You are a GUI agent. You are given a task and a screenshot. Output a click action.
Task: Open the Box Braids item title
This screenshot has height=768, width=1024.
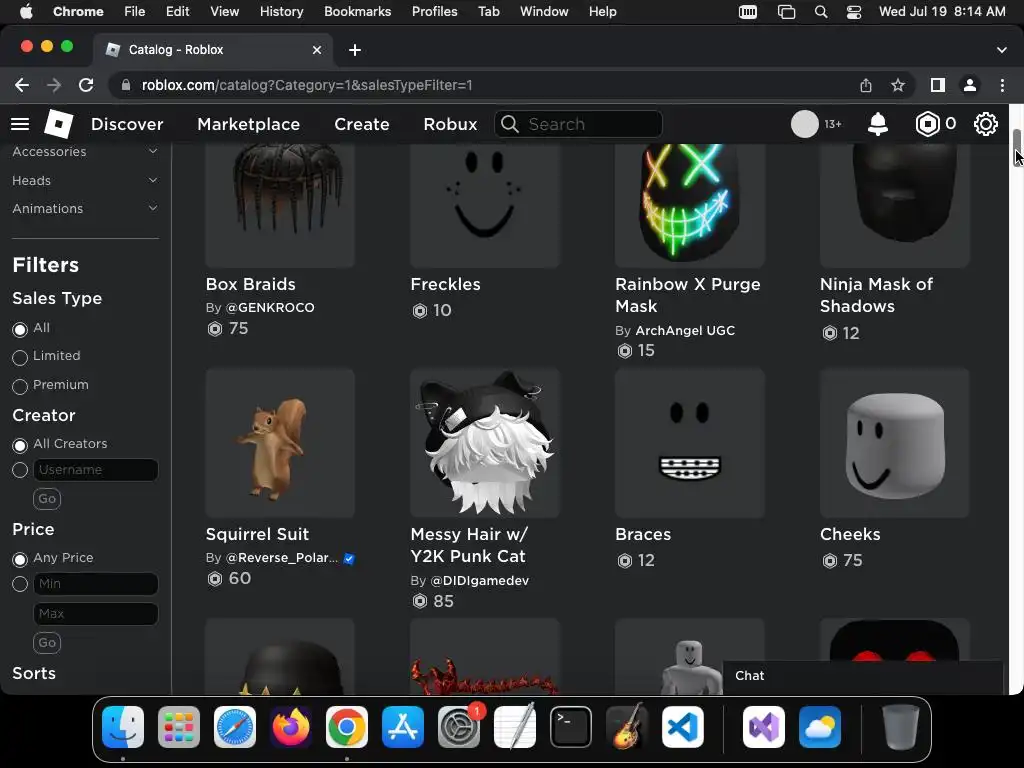[x=251, y=284]
